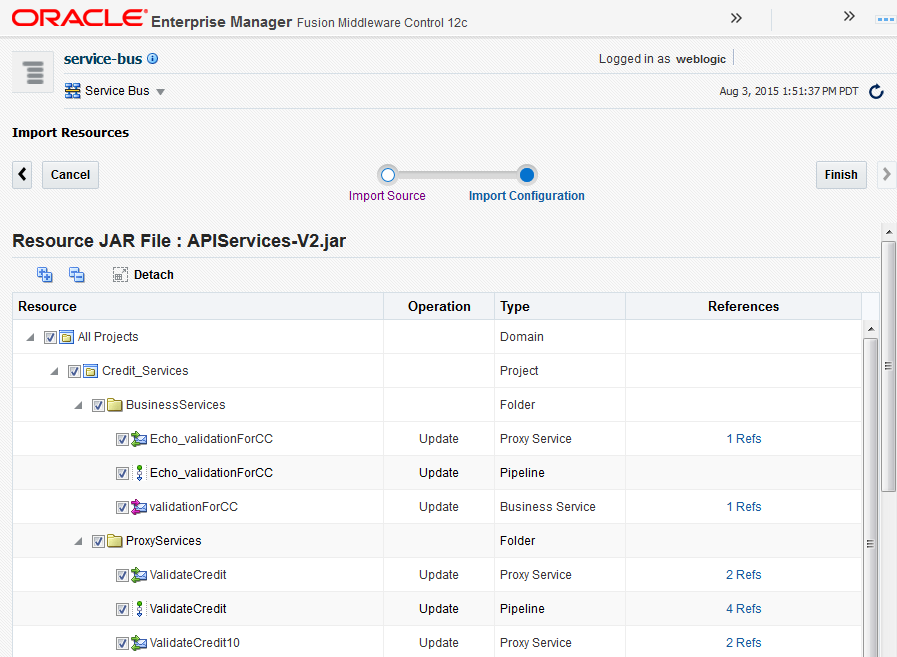Toggle checkbox for ValidateCredit pipeline
Image resolution: width=897 pixels, height=657 pixels.
[122, 609]
